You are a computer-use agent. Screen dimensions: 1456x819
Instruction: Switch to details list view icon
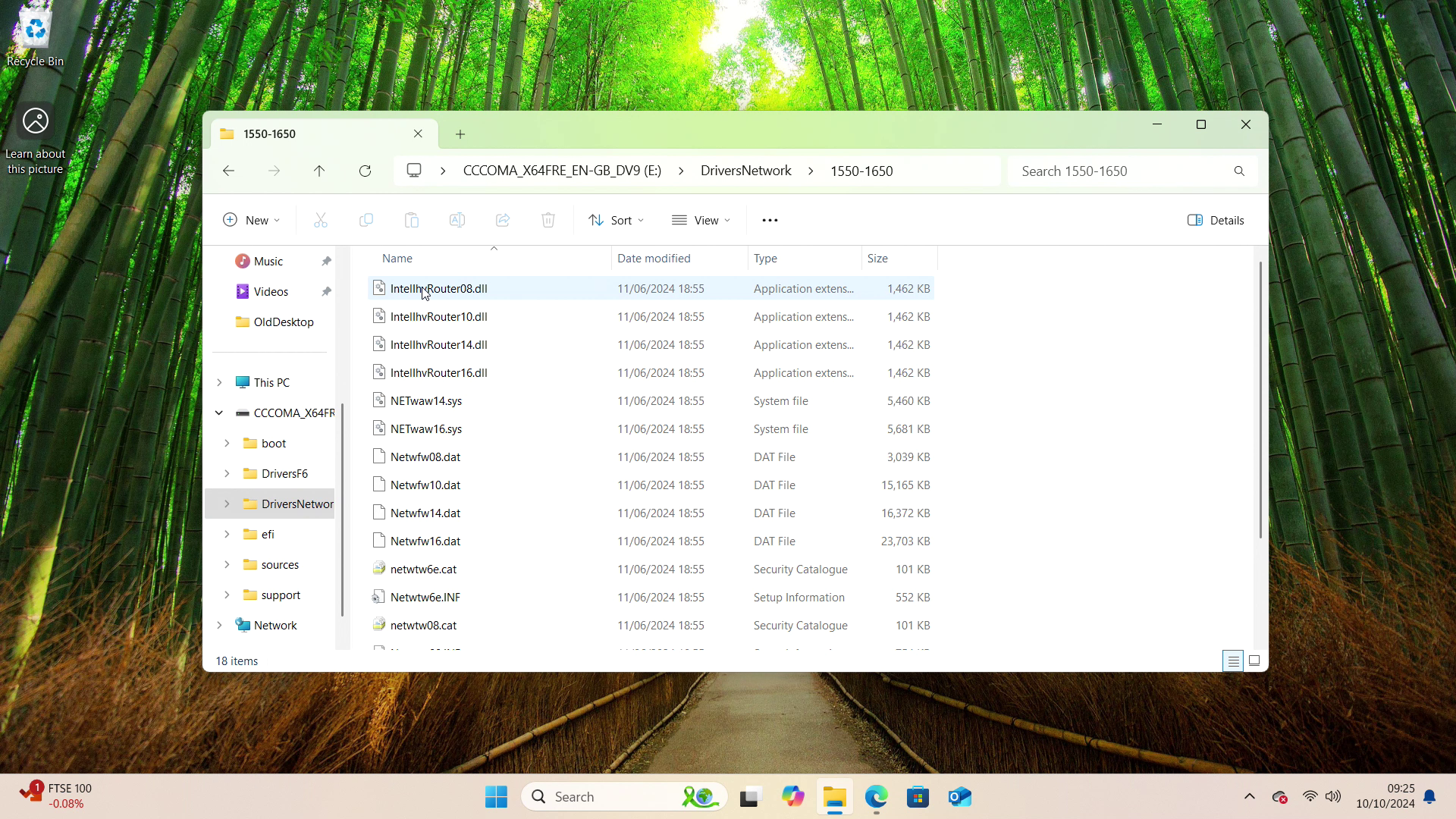pyautogui.click(x=1233, y=661)
